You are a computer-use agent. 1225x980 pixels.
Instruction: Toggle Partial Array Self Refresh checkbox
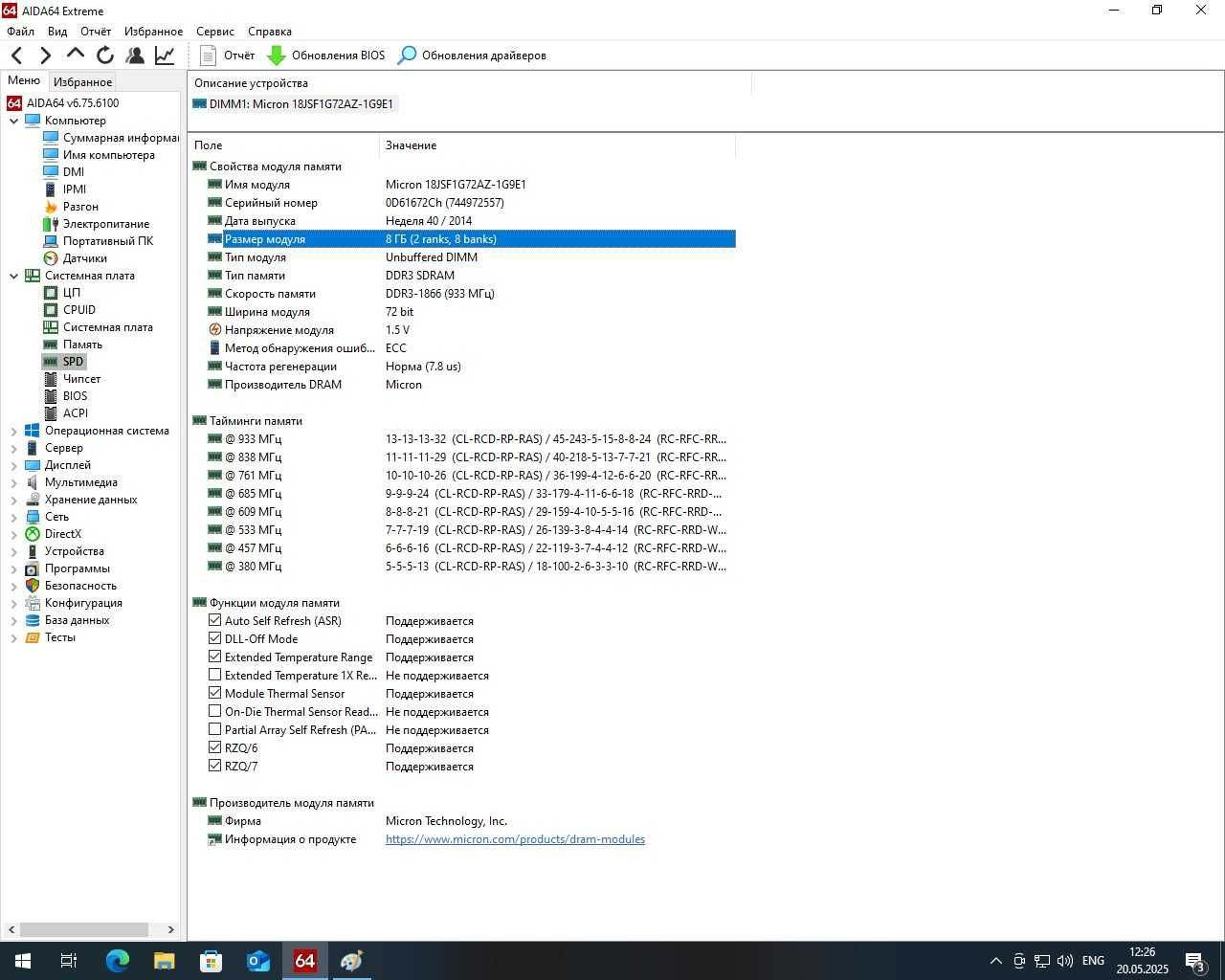coord(214,729)
